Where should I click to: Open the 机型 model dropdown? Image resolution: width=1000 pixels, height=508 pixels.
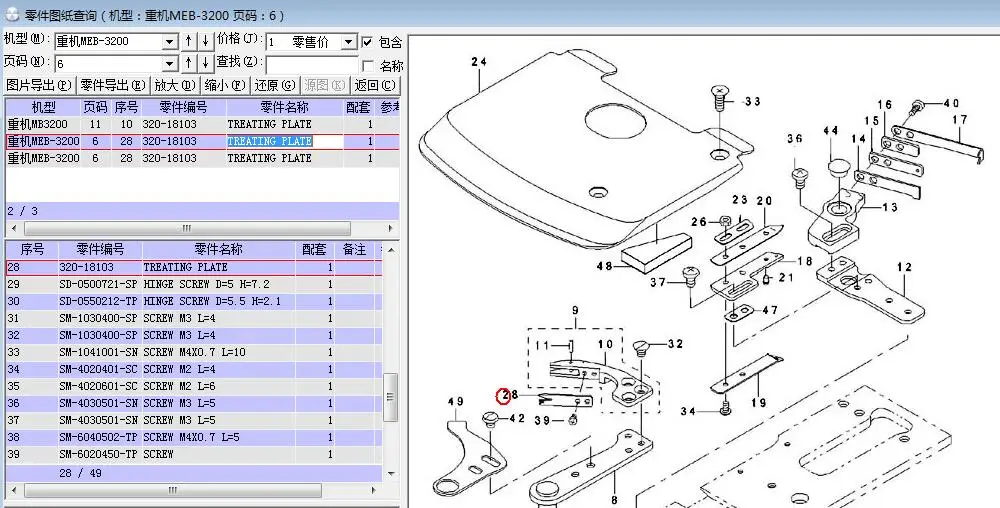170,42
